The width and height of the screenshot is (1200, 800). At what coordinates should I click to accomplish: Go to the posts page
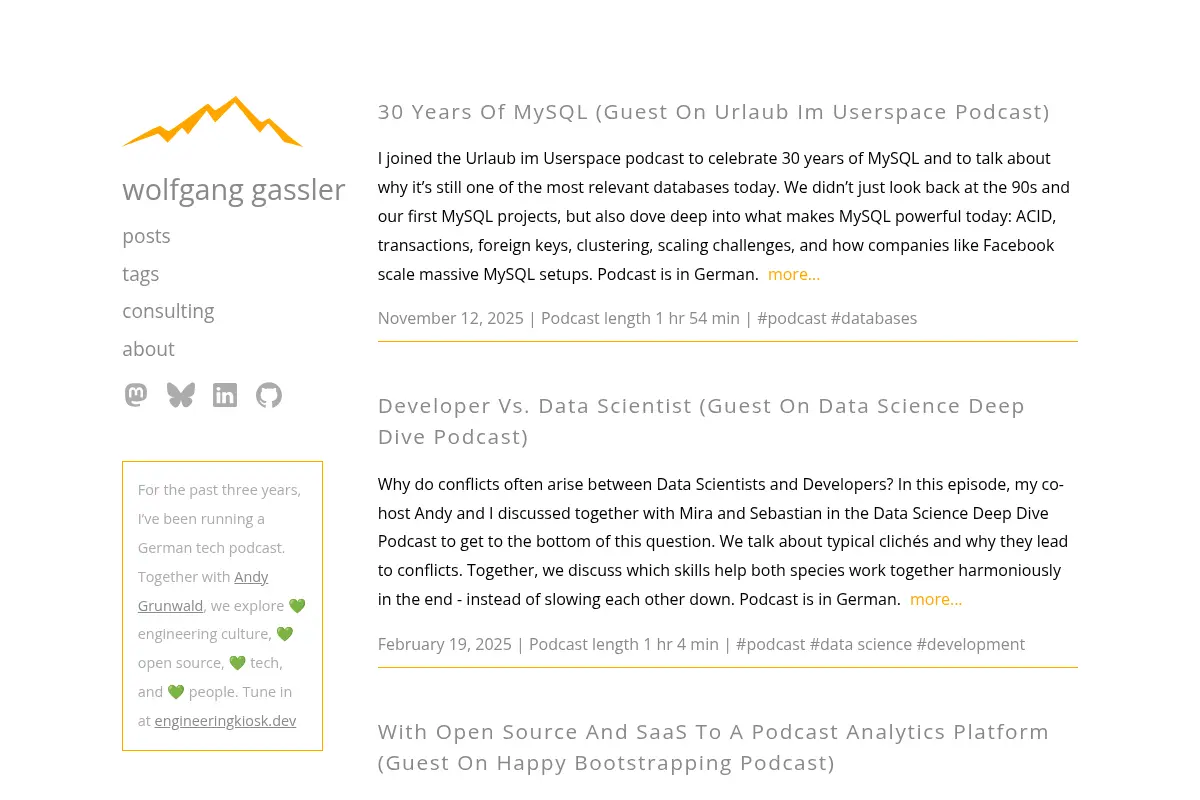pos(146,236)
